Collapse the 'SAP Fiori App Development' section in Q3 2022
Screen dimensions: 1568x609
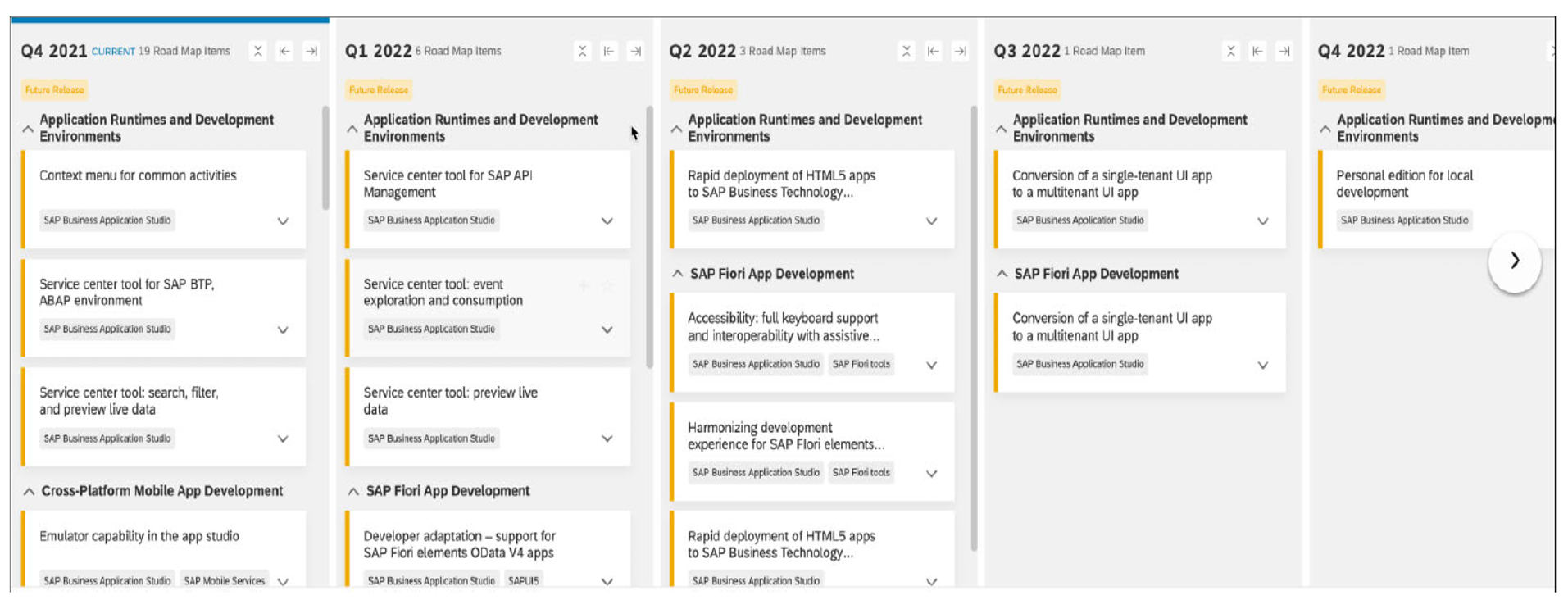pos(1002,274)
